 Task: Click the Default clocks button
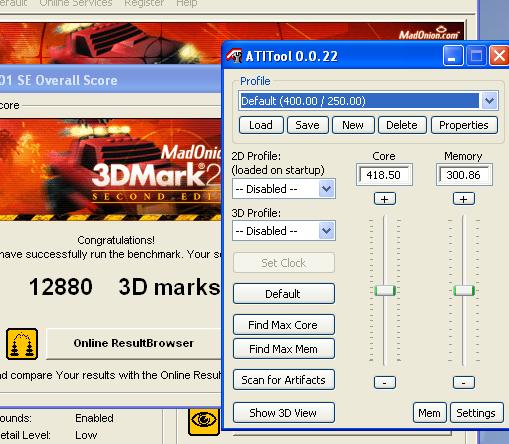tap(283, 294)
